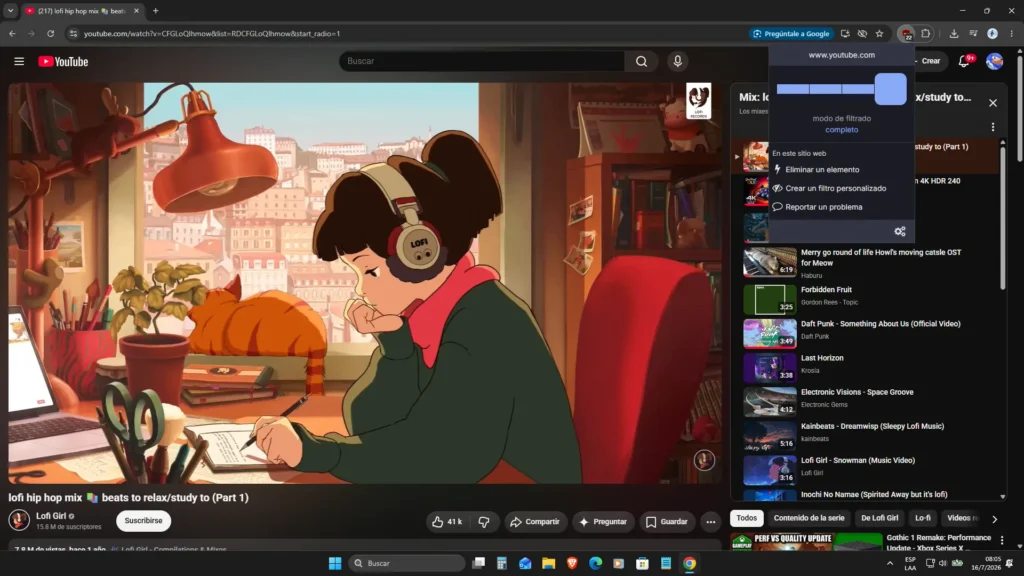1024x576 pixels.
Task: Open Calculator from taskbar
Action: tap(502, 563)
